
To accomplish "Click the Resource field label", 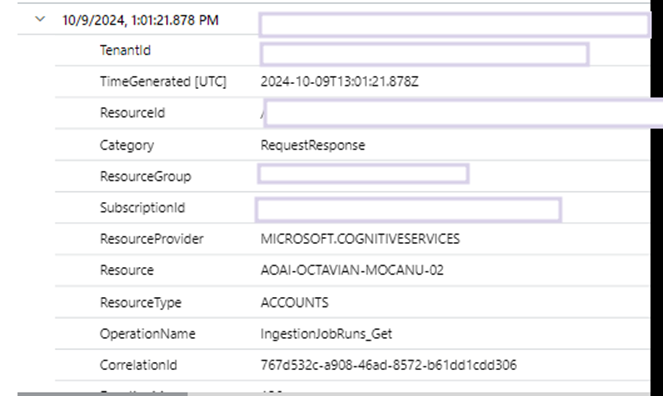I will (x=127, y=270).
